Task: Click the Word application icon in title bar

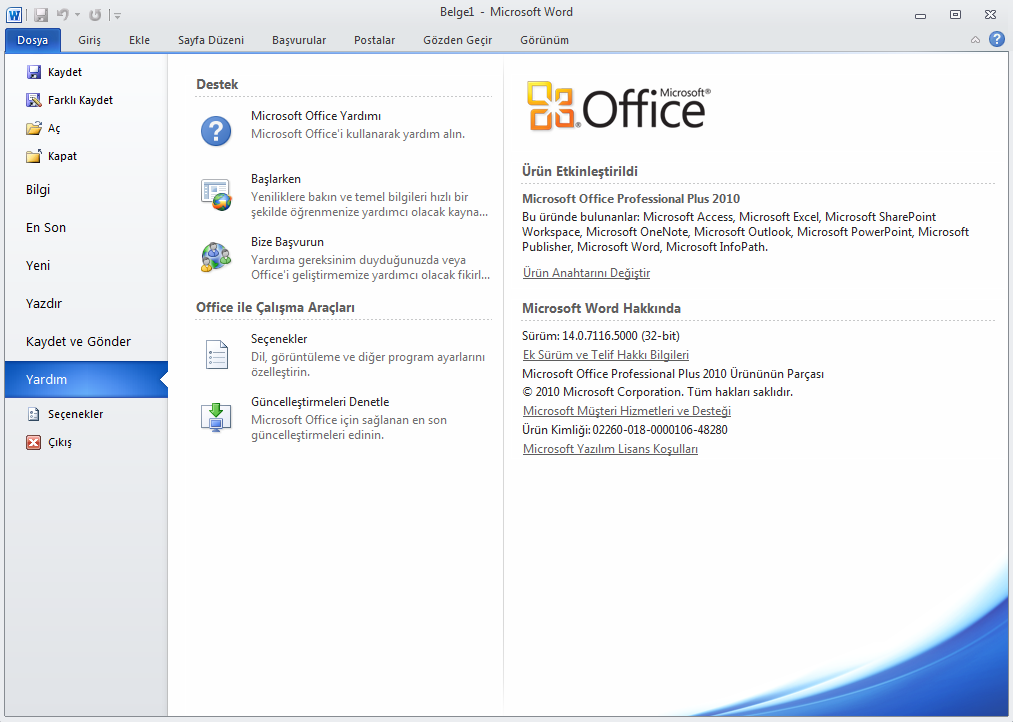Action: pyautogui.click(x=14, y=14)
